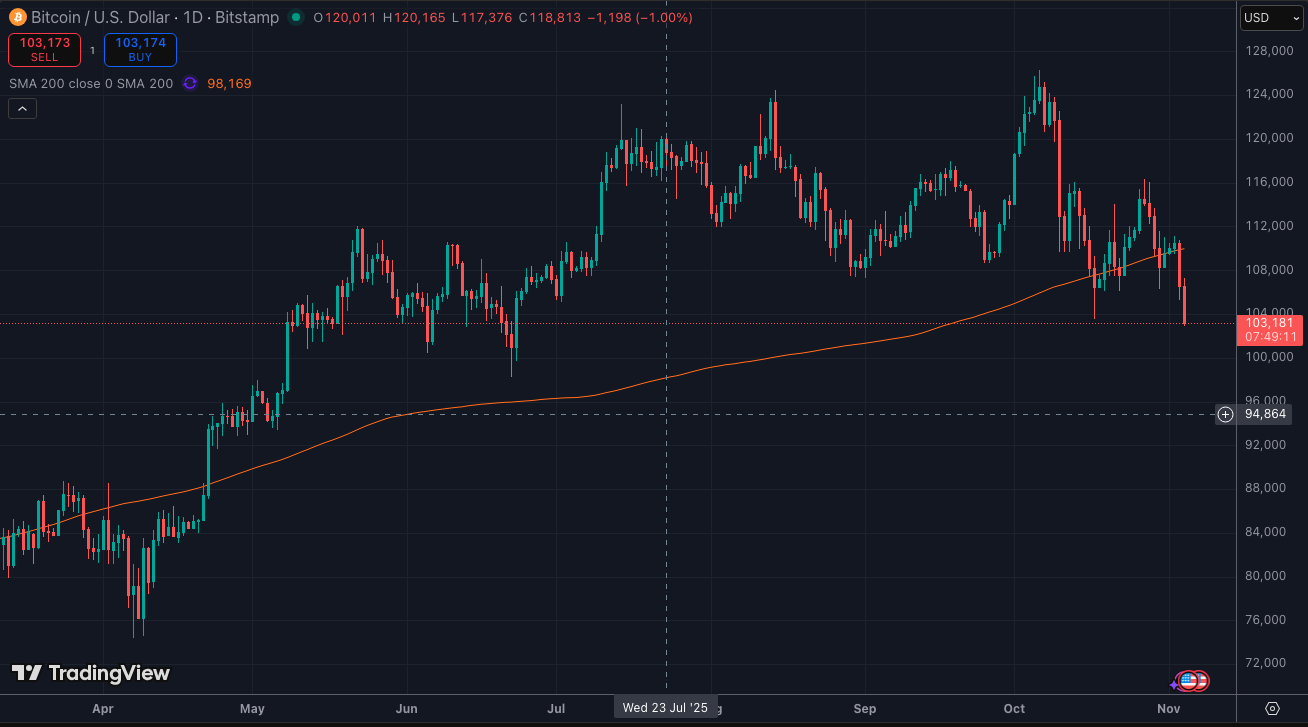
Task: Click the Sep label on the time axis
Action: pos(865,709)
